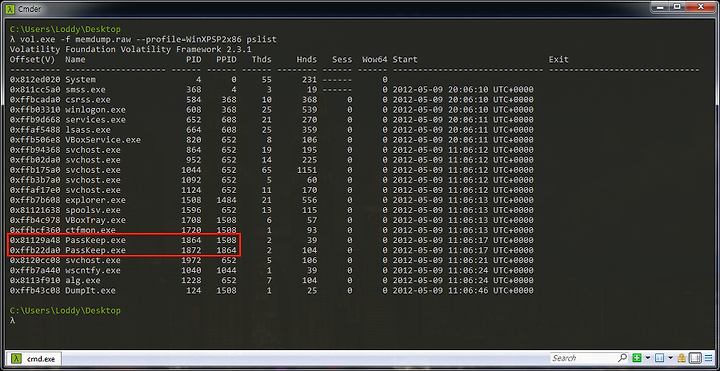Click the empty lambda prompt line
Image resolution: width=720 pixels, height=371 pixels.
pos(12,320)
